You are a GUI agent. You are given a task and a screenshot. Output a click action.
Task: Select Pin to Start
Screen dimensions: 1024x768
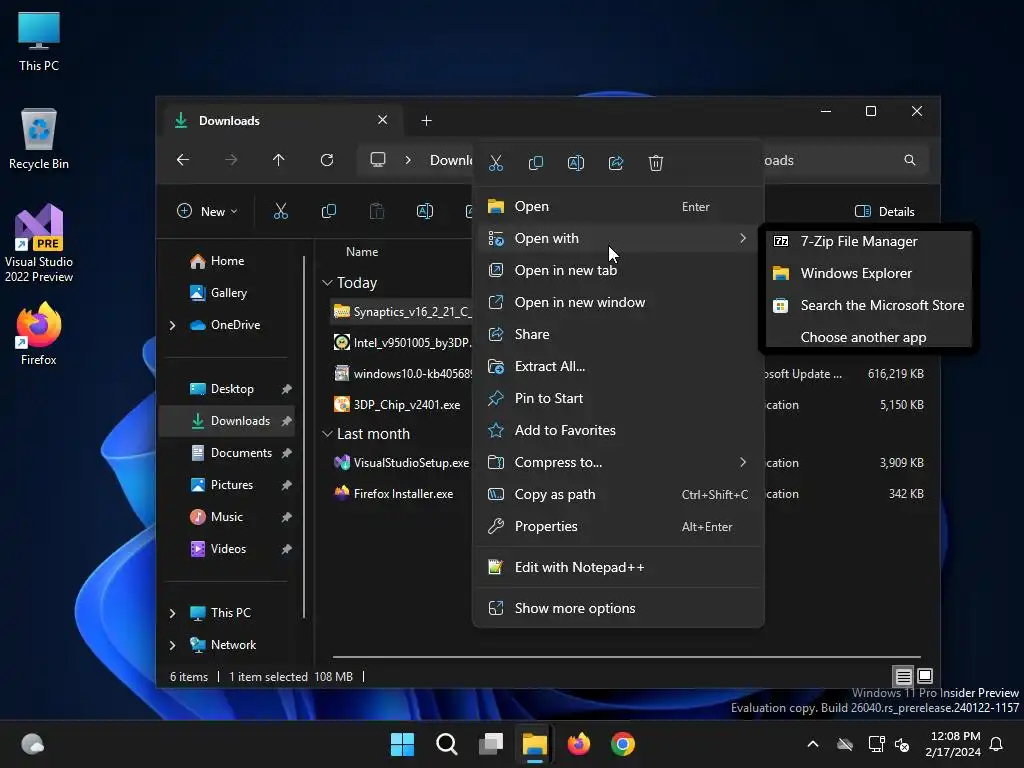click(618, 398)
